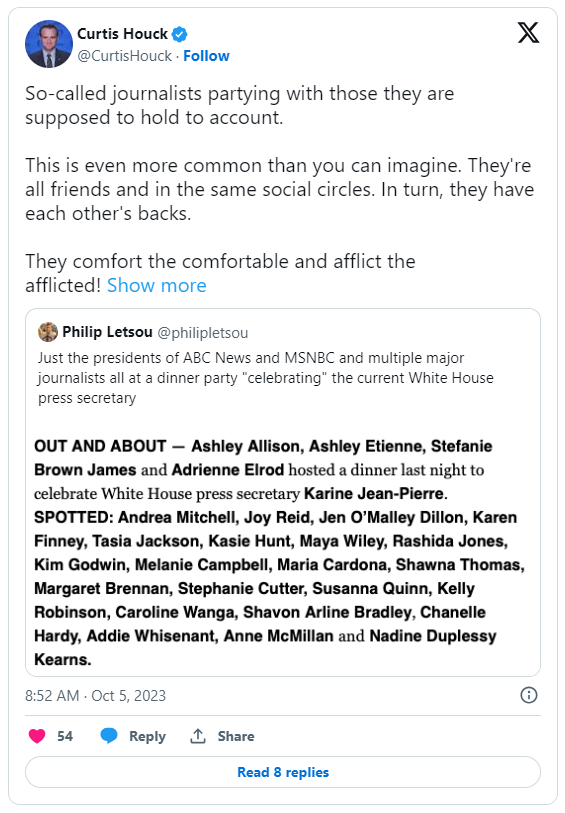Open Read 8 replies

[x=283, y=772]
